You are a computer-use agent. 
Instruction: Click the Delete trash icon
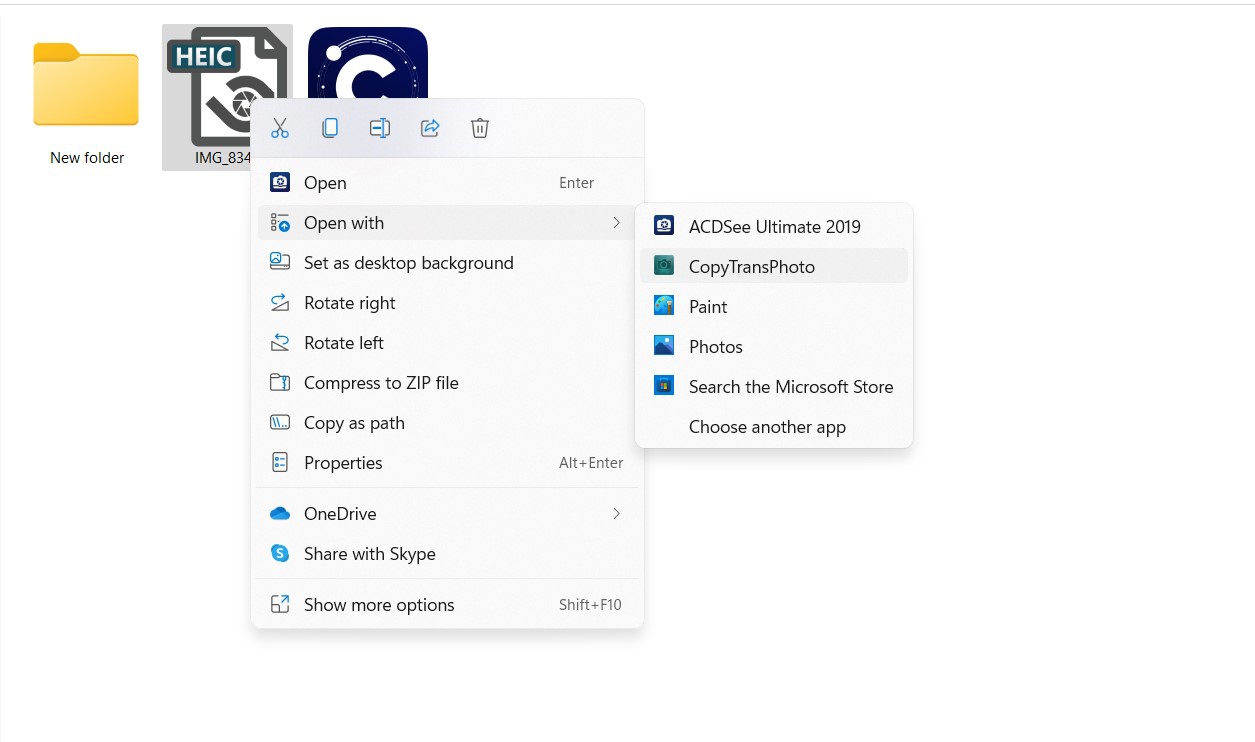click(480, 128)
